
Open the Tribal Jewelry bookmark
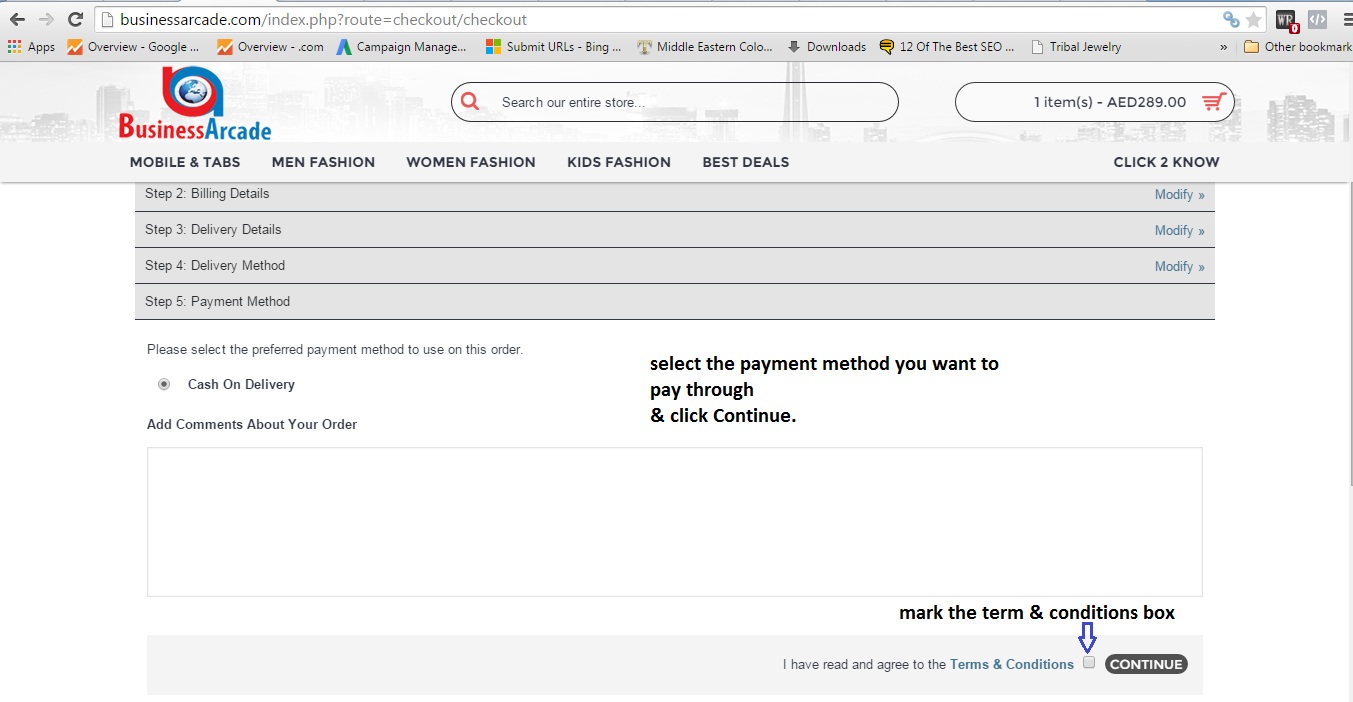click(1076, 47)
